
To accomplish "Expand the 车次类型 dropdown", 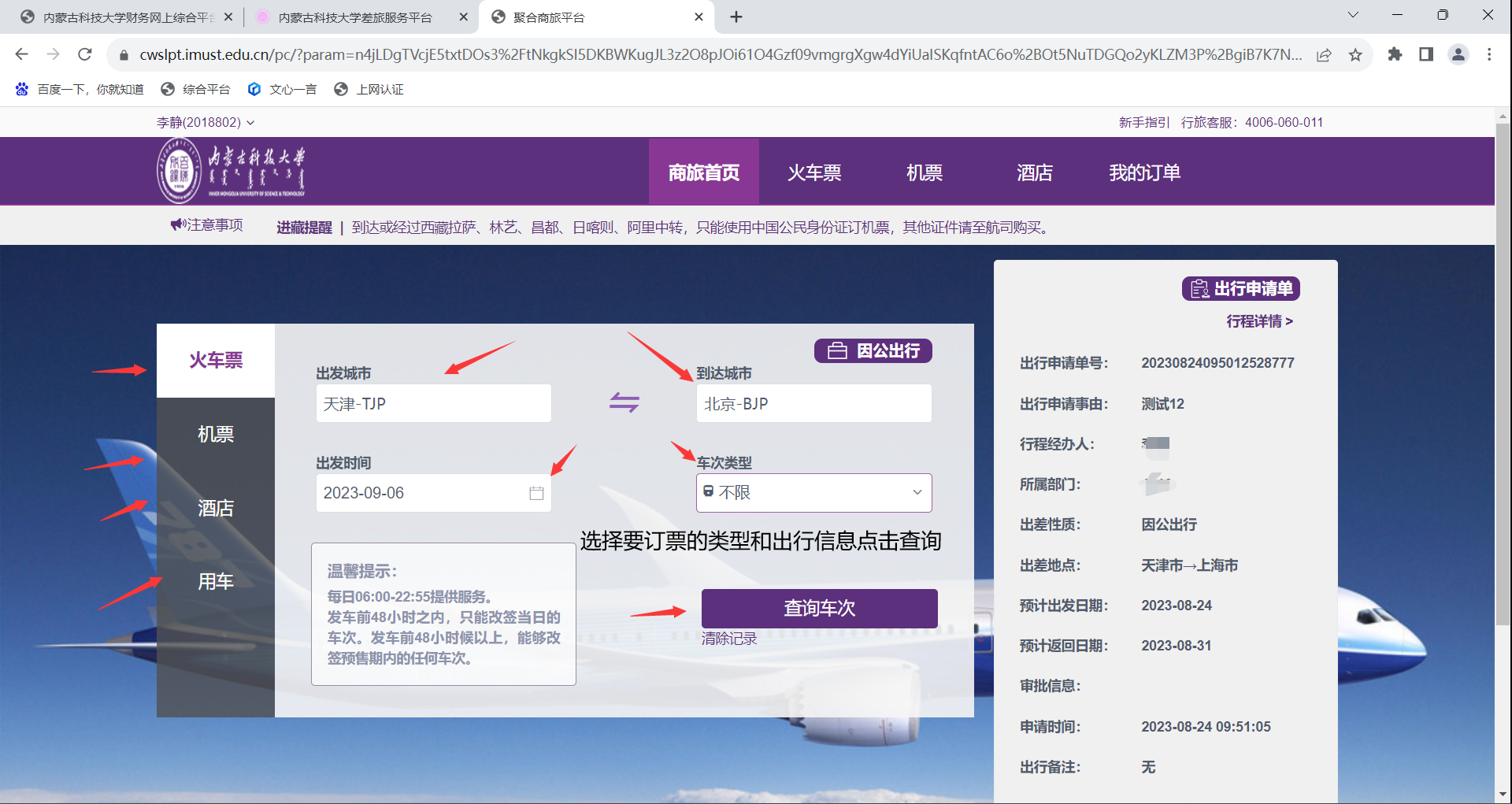I will 813,493.
